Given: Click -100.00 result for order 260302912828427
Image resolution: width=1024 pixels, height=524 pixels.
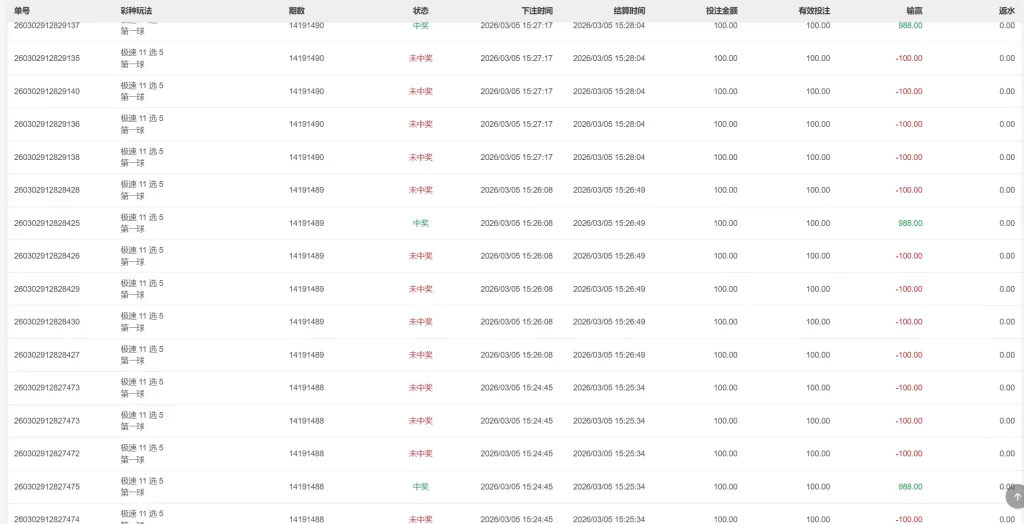Looking at the screenshot, I should [908, 355].
